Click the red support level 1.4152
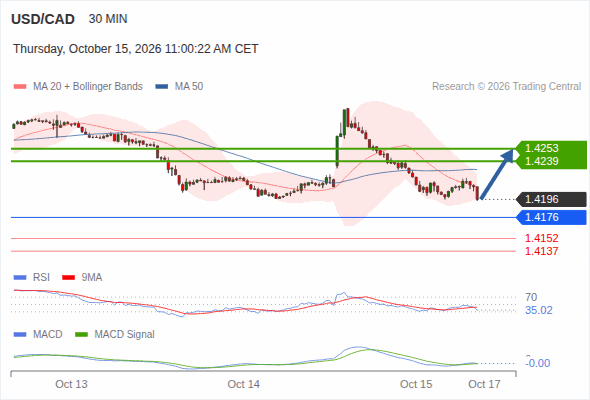 pos(541,238)
